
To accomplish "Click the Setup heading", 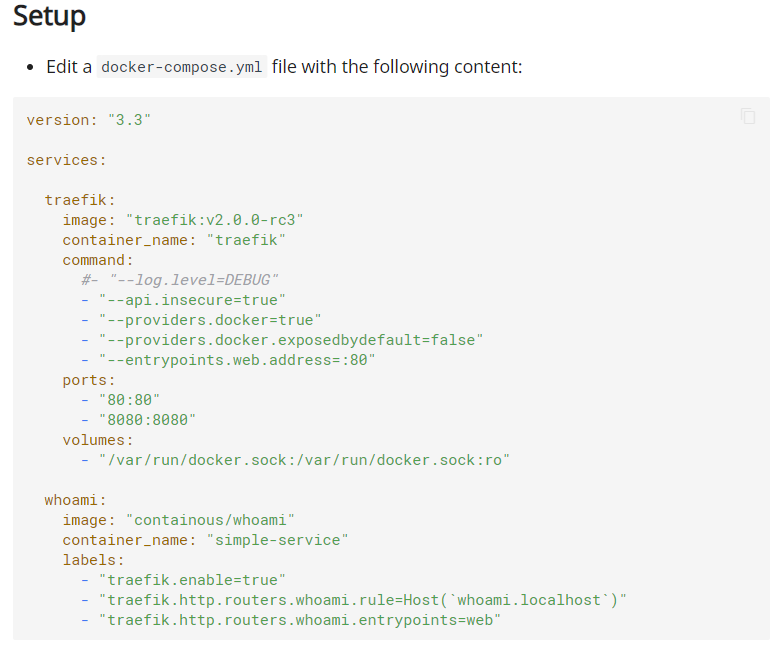I will point(49,16).
